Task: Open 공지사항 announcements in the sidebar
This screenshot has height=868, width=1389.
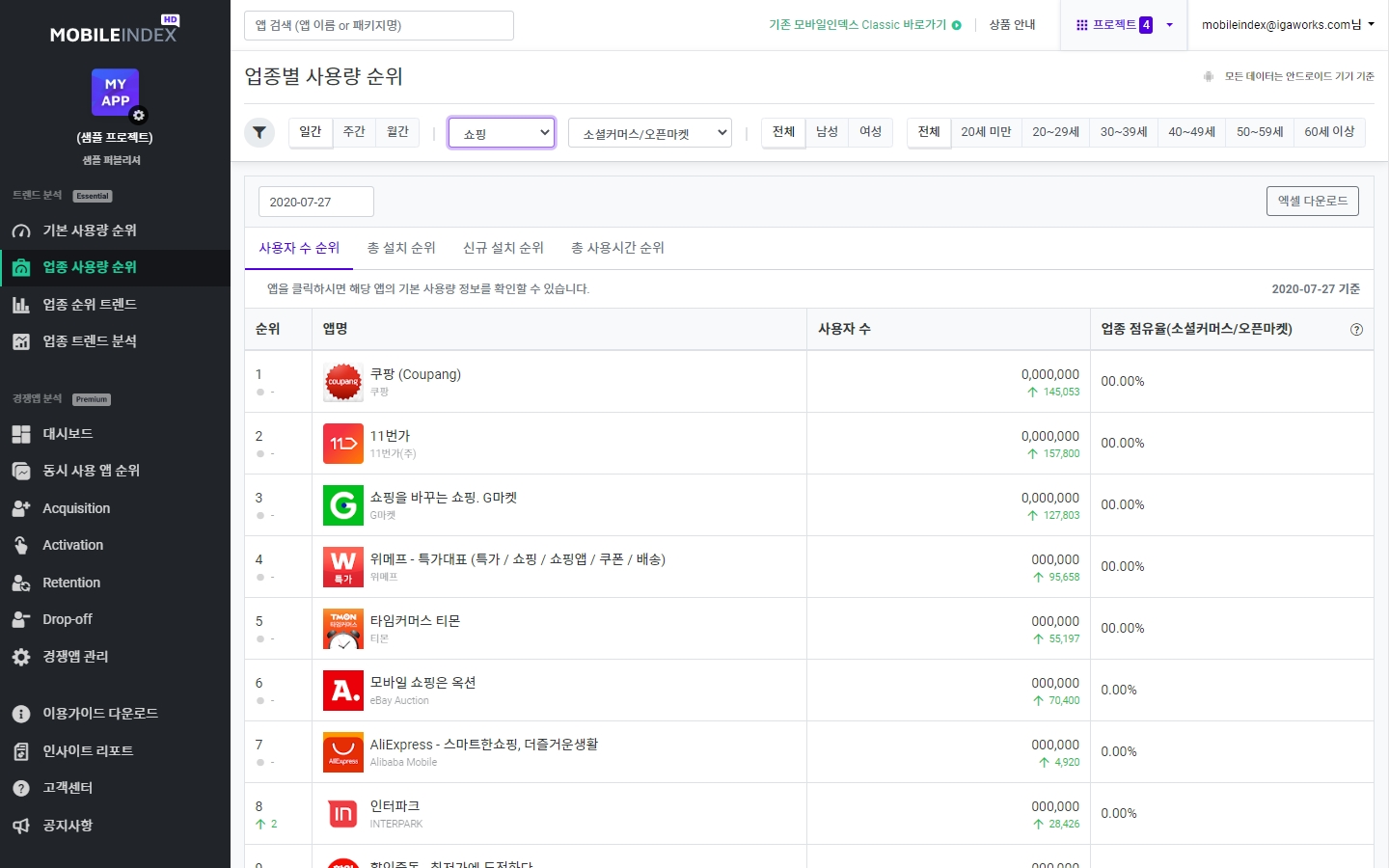Action: [x=115, y=826]
